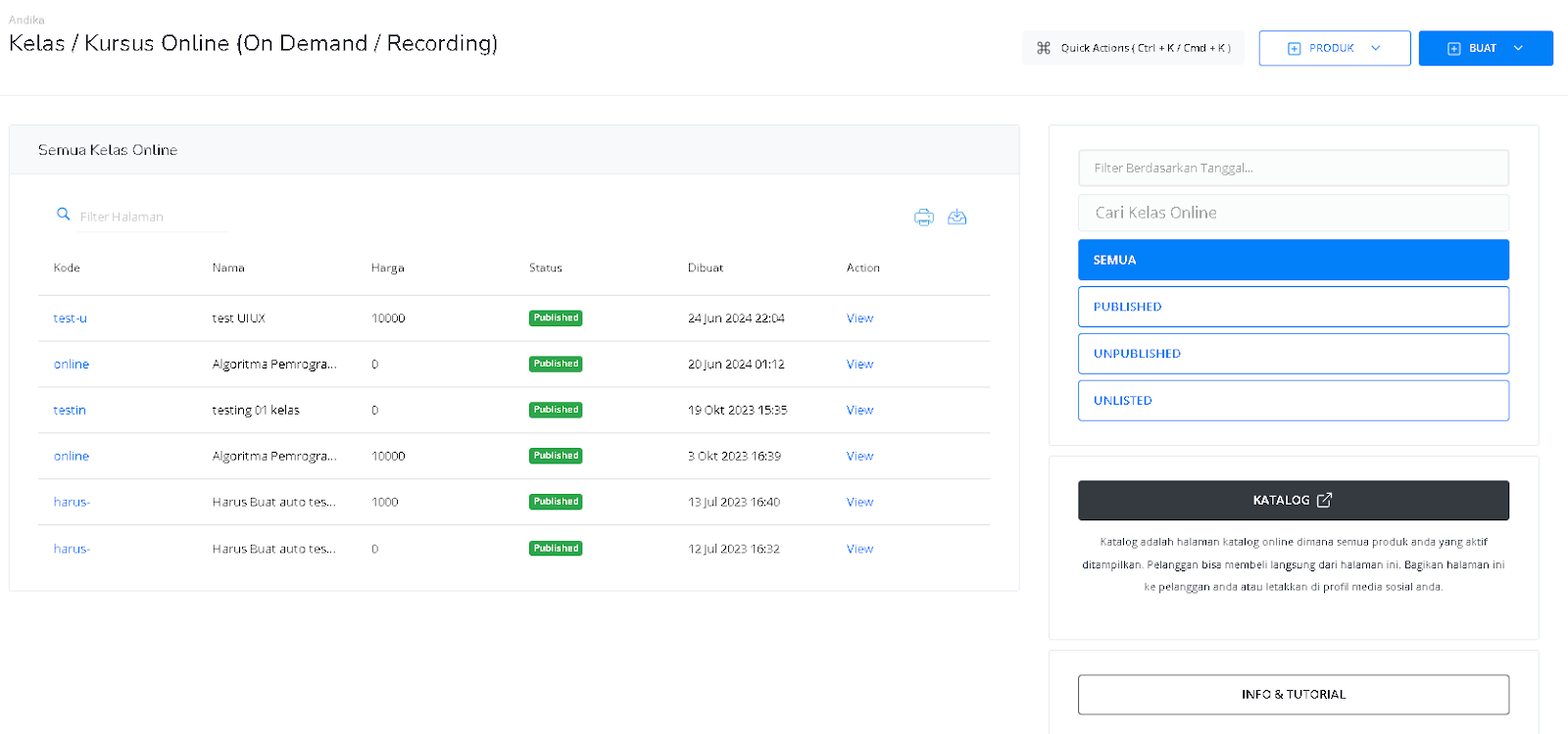
Task: Open the harus- code link dated 12 Jul 2023
Action: coord(72,549)
